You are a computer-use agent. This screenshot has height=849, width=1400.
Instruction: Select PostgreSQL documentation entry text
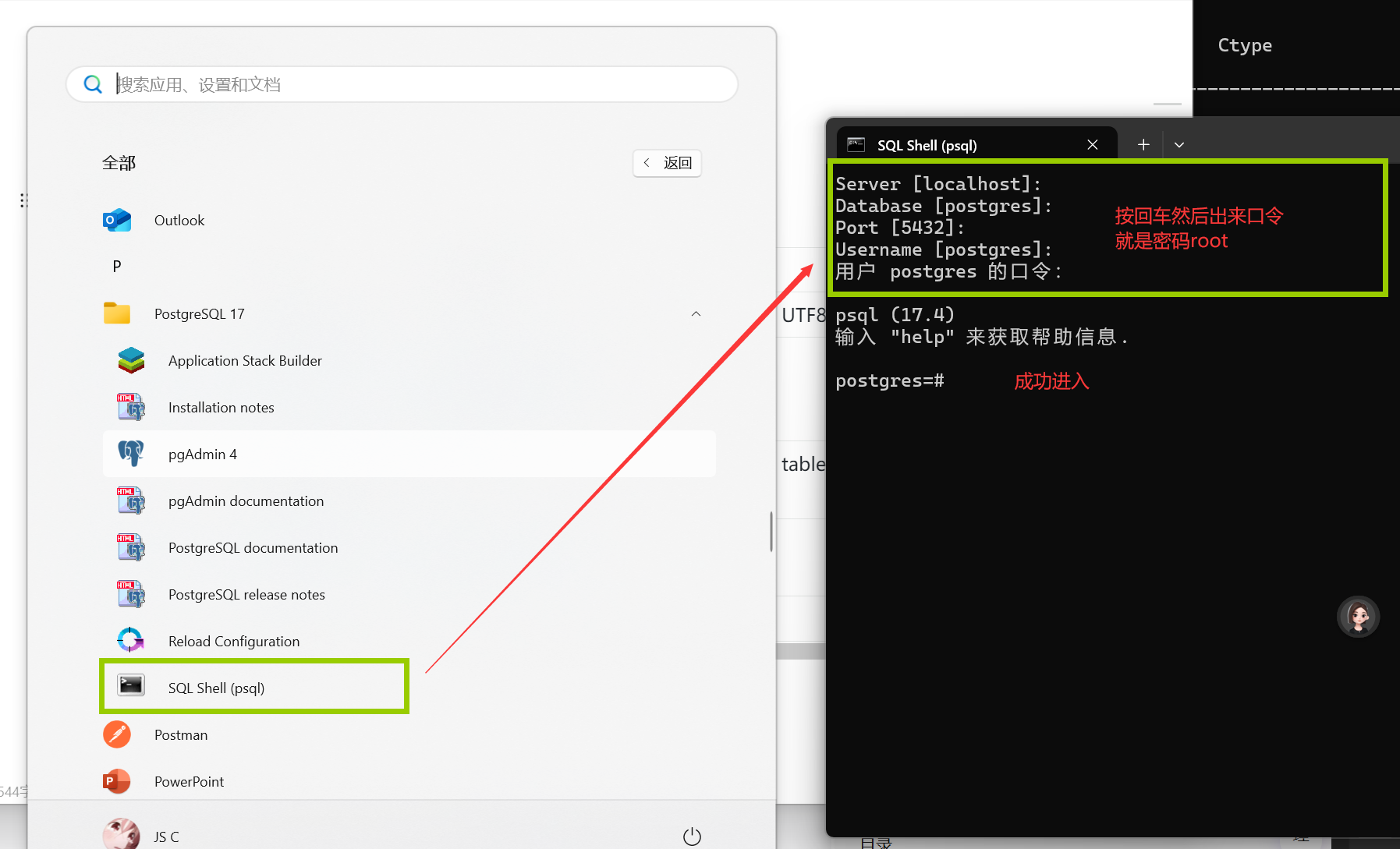(x=253, y=547)
